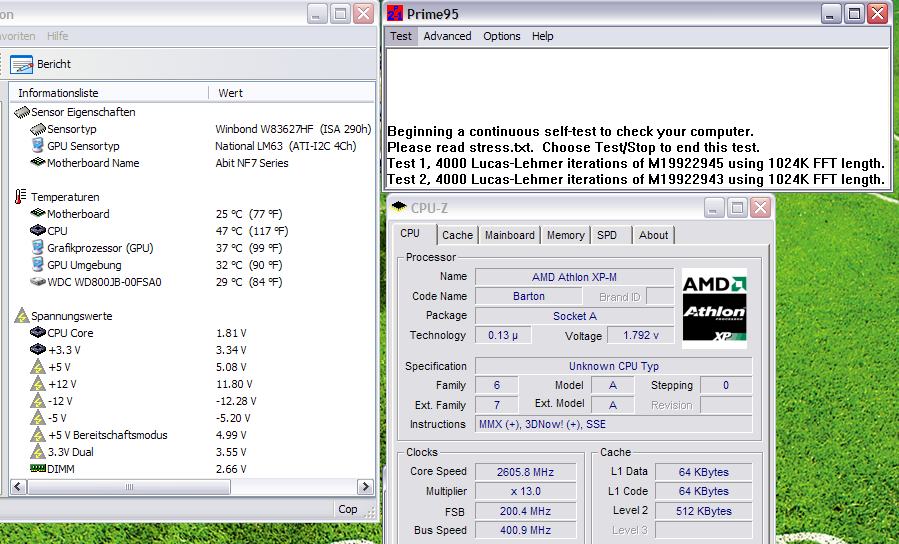
Task: Click the Sensortyp row icon
Action: (x=38, y=129)
